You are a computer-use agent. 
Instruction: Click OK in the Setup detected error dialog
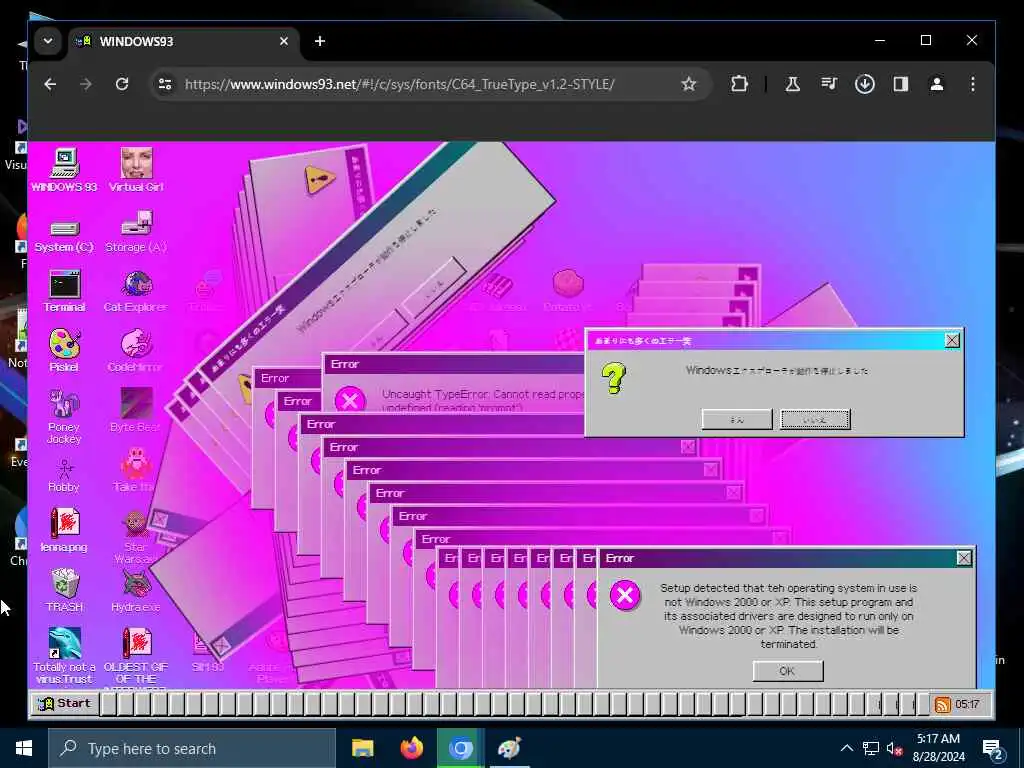pos(788,671)
